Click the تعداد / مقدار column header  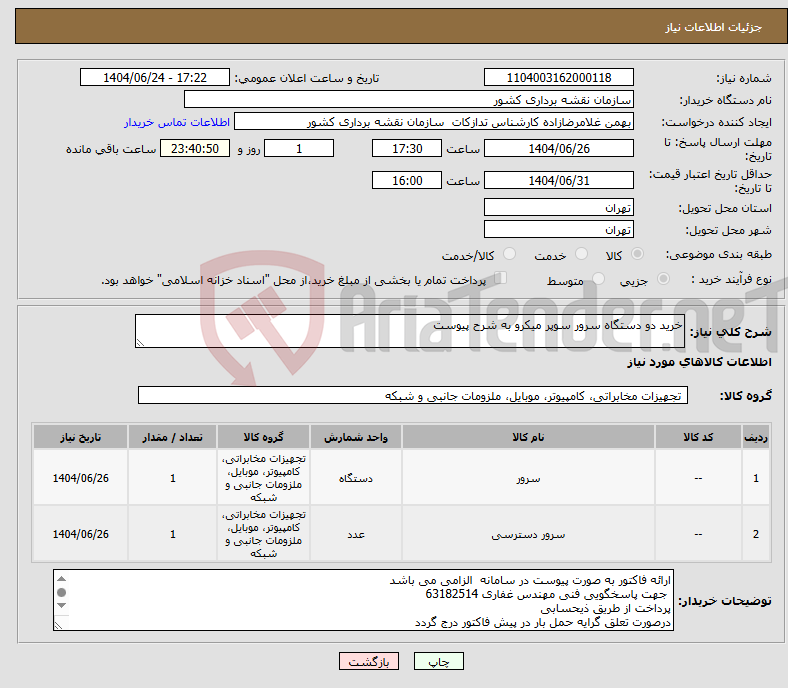point(172,437)
